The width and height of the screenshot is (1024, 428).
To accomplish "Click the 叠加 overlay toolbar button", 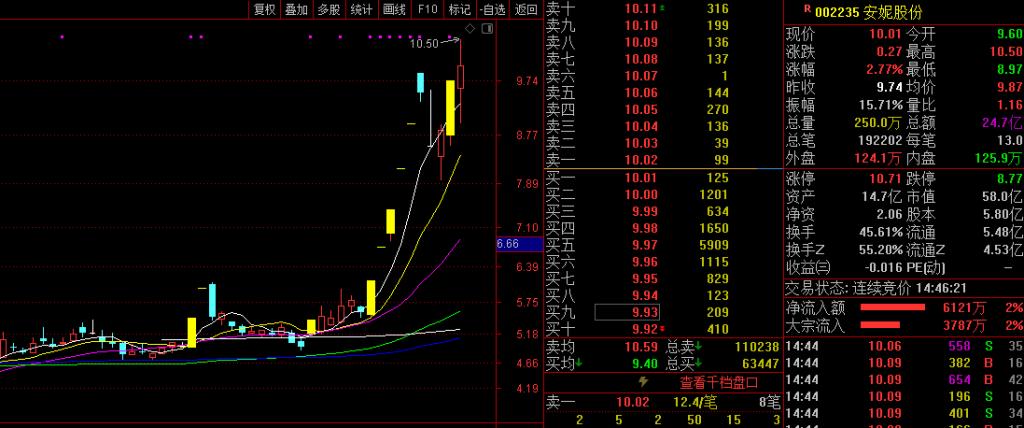I will (296, 9).
